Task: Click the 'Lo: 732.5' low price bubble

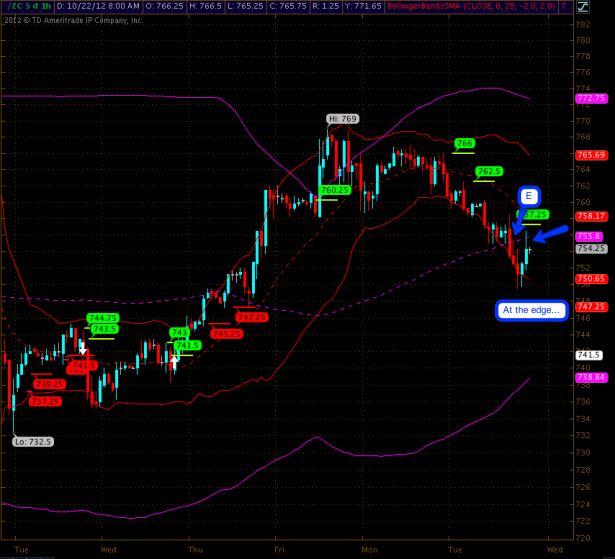Action: point(33,440)
